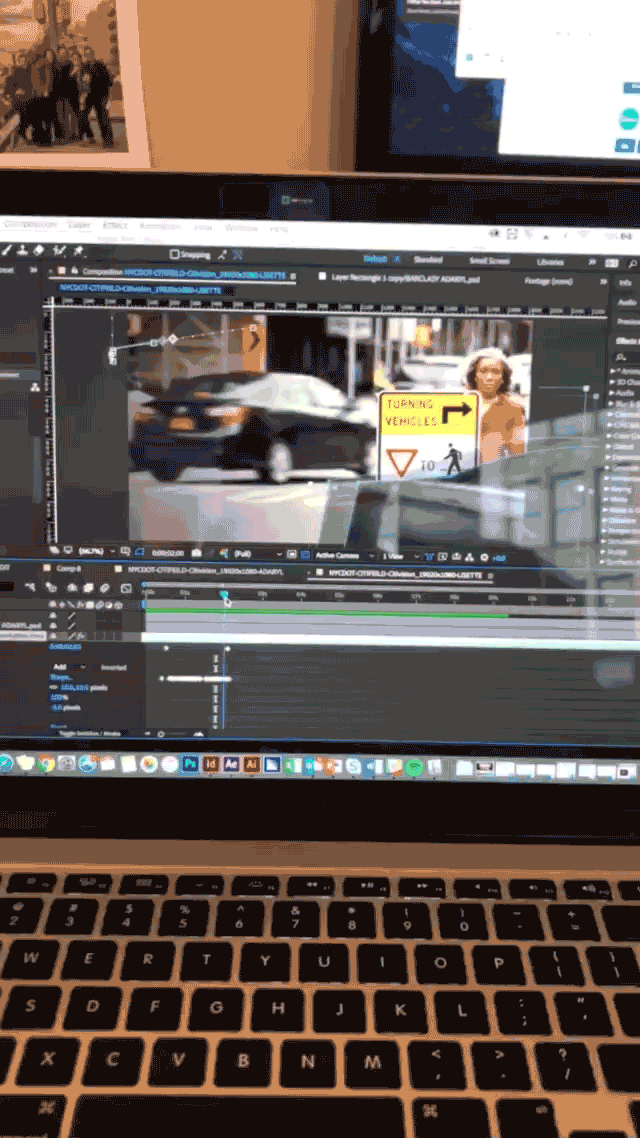
Task: Select the Eraser tool
Action: tap(39, 250)
